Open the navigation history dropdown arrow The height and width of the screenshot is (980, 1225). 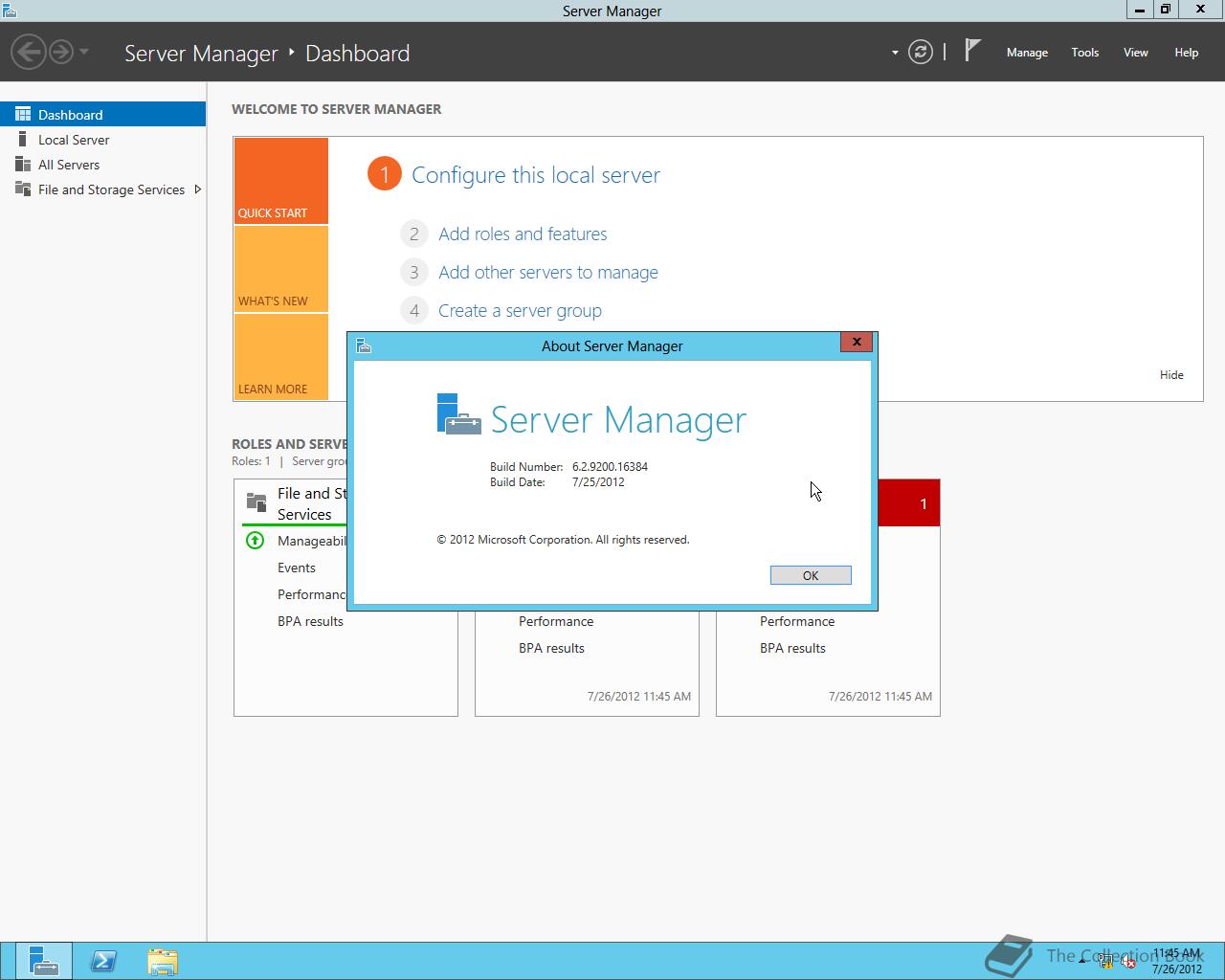(x=84, y=52)
